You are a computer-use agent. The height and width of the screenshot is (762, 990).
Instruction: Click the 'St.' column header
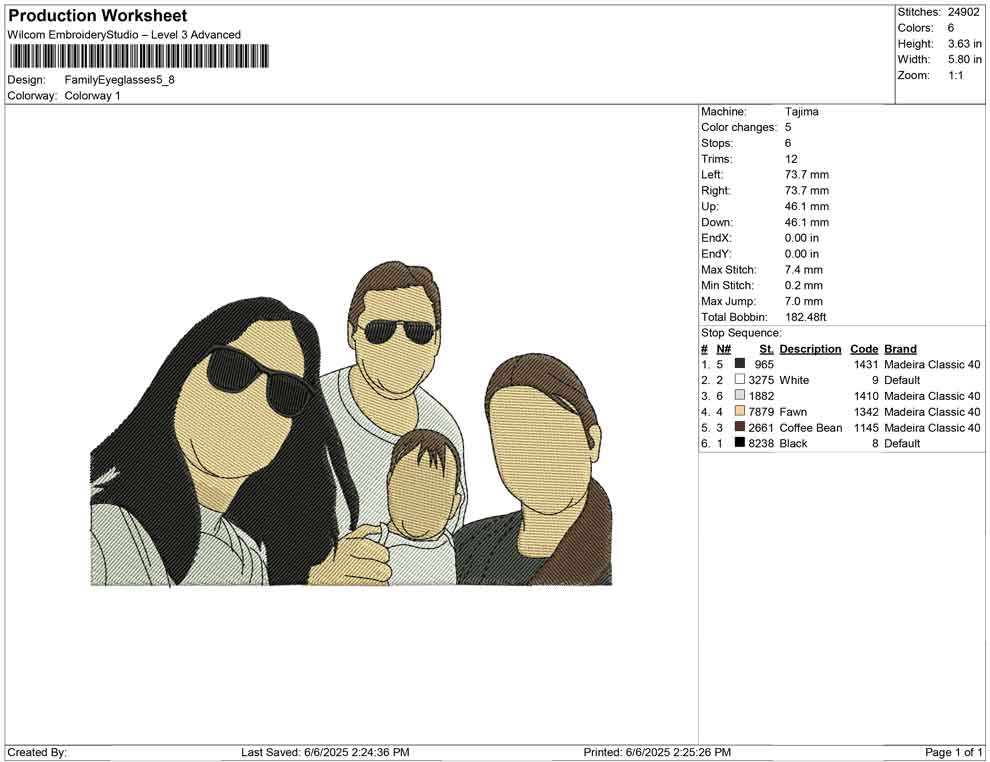coord(766,349)
